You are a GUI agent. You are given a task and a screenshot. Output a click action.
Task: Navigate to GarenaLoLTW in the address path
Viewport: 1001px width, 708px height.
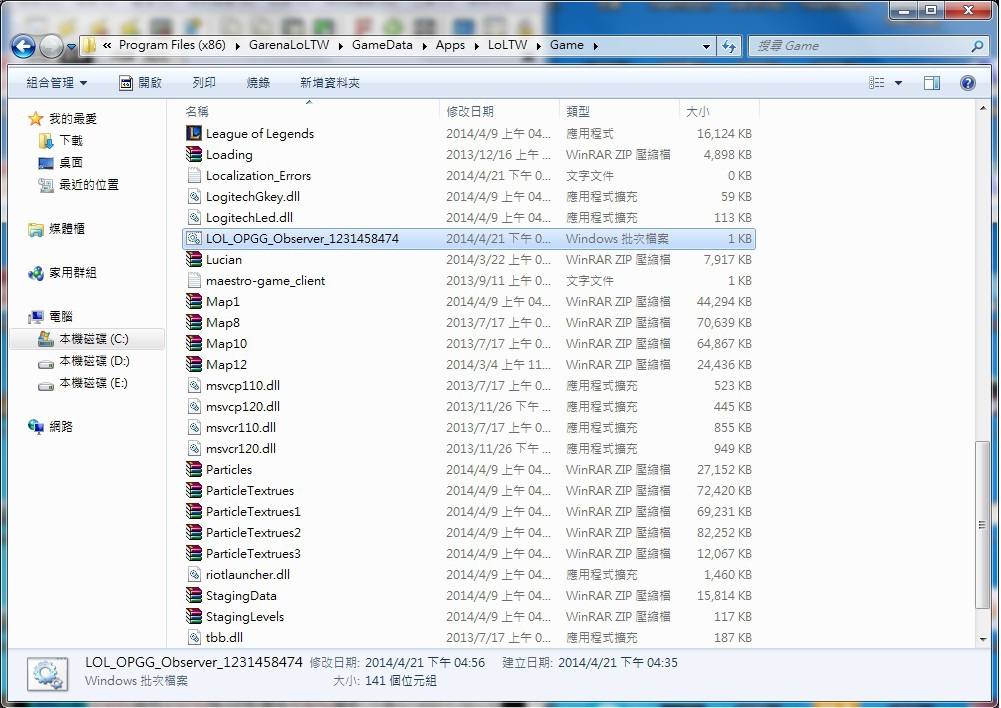[289, 45]
